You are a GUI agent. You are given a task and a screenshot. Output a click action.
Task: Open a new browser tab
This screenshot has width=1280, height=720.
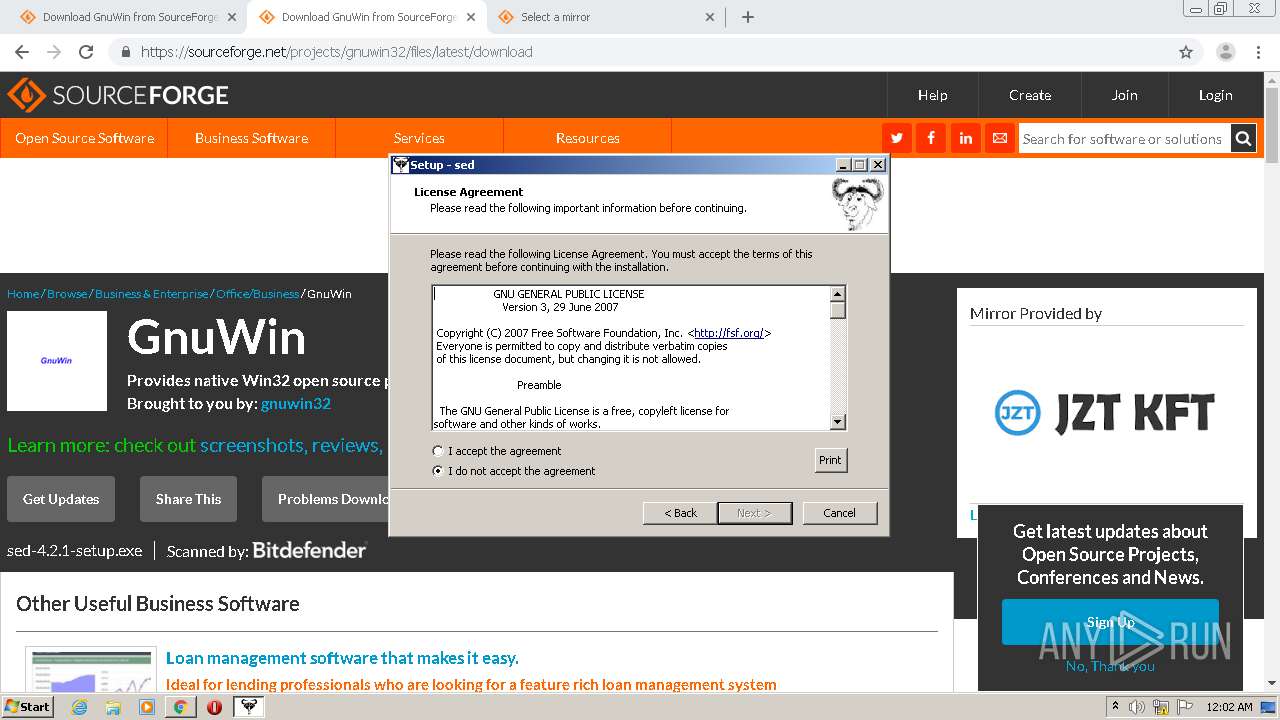(748, 17)
